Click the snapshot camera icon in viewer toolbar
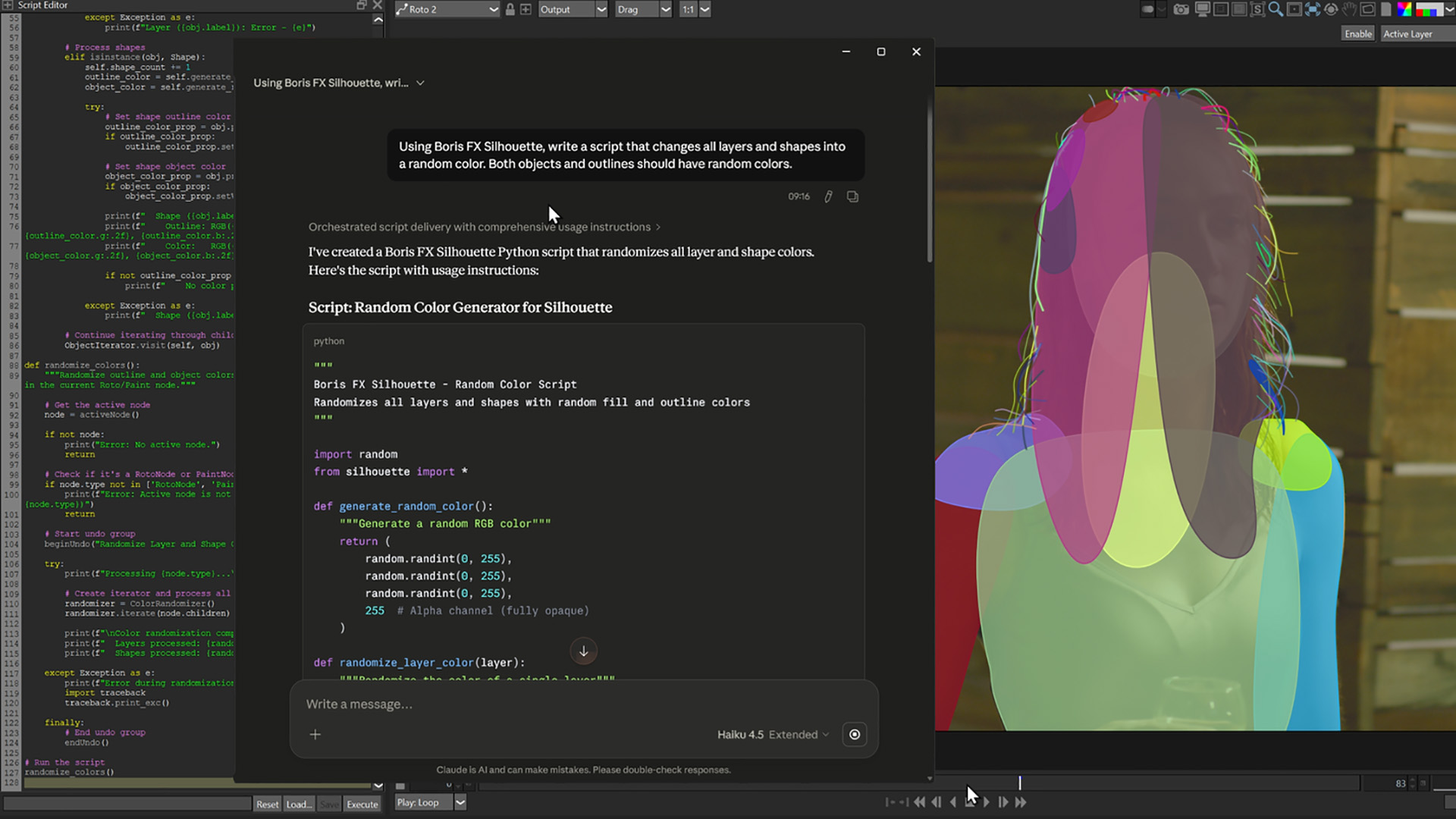 click(x=1181, y=10)
